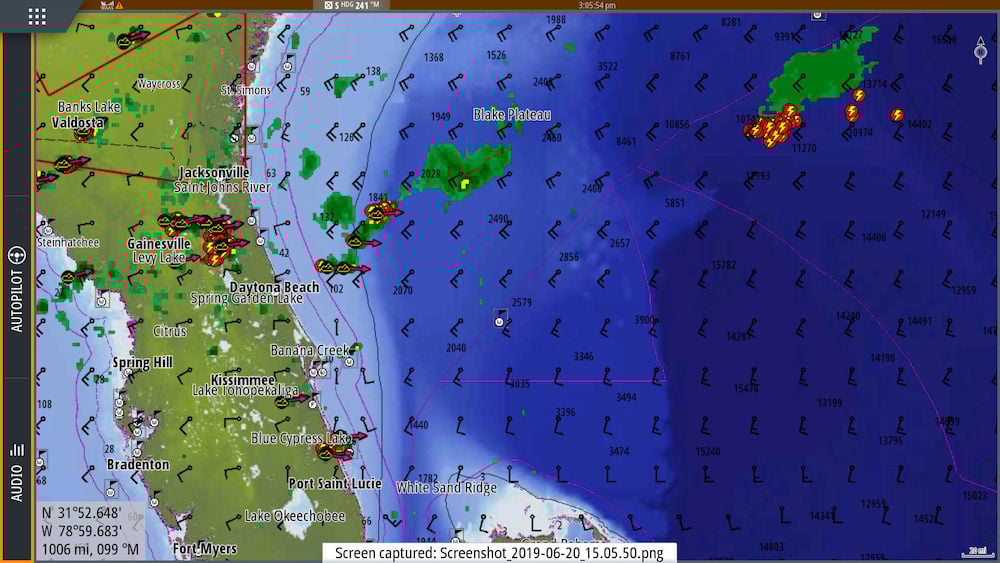This screenshot has height=563, width=1000.
Task: Tap the Blake Plateau chart label
Action: [511, 115]
